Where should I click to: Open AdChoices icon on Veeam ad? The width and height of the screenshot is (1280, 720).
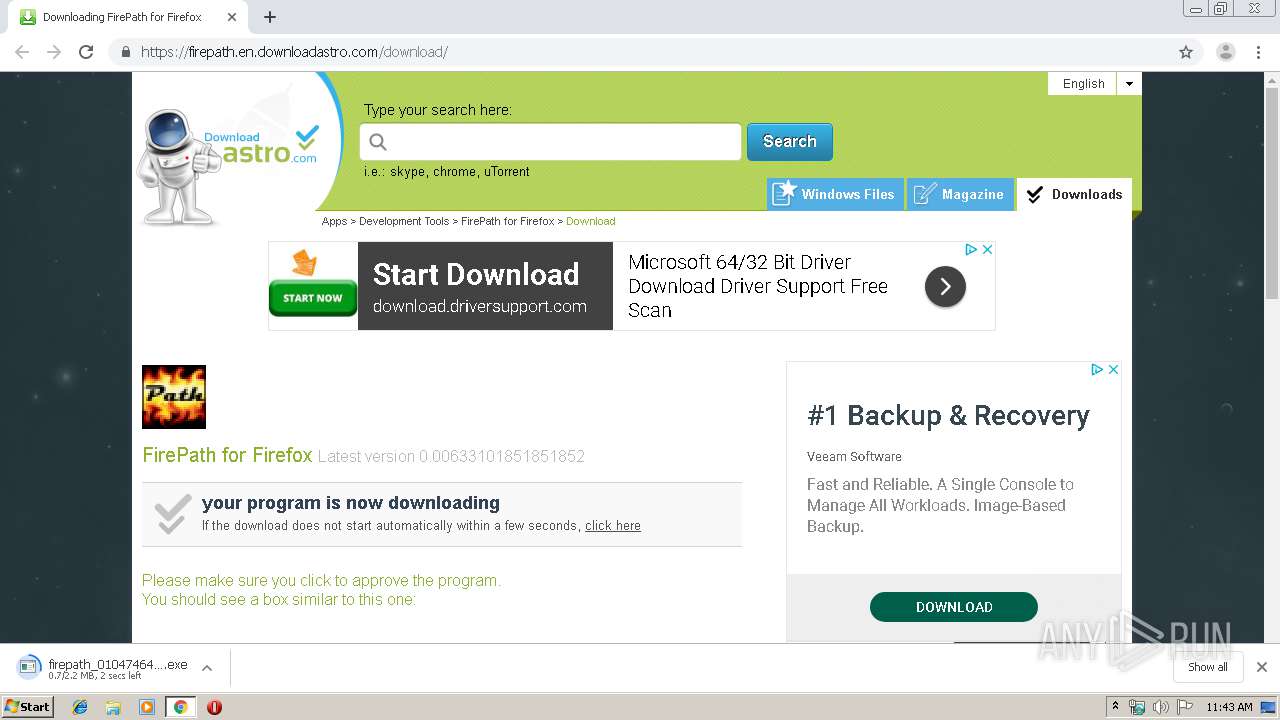click(x=1097, y=369)
